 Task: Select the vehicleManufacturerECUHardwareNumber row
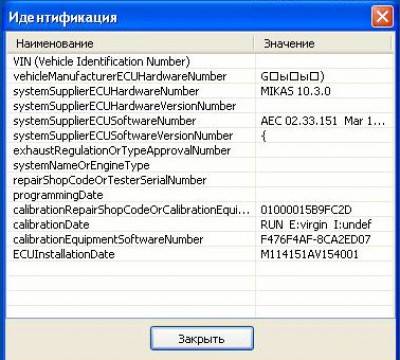point(200,76)
